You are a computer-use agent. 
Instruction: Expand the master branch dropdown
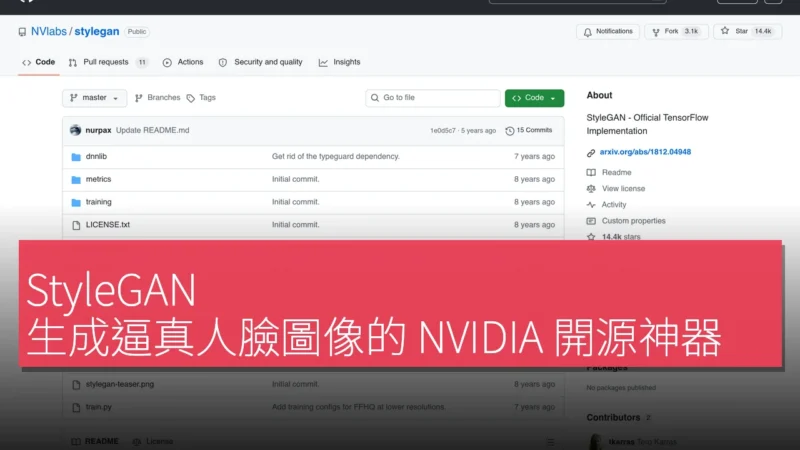pos(94,98)
